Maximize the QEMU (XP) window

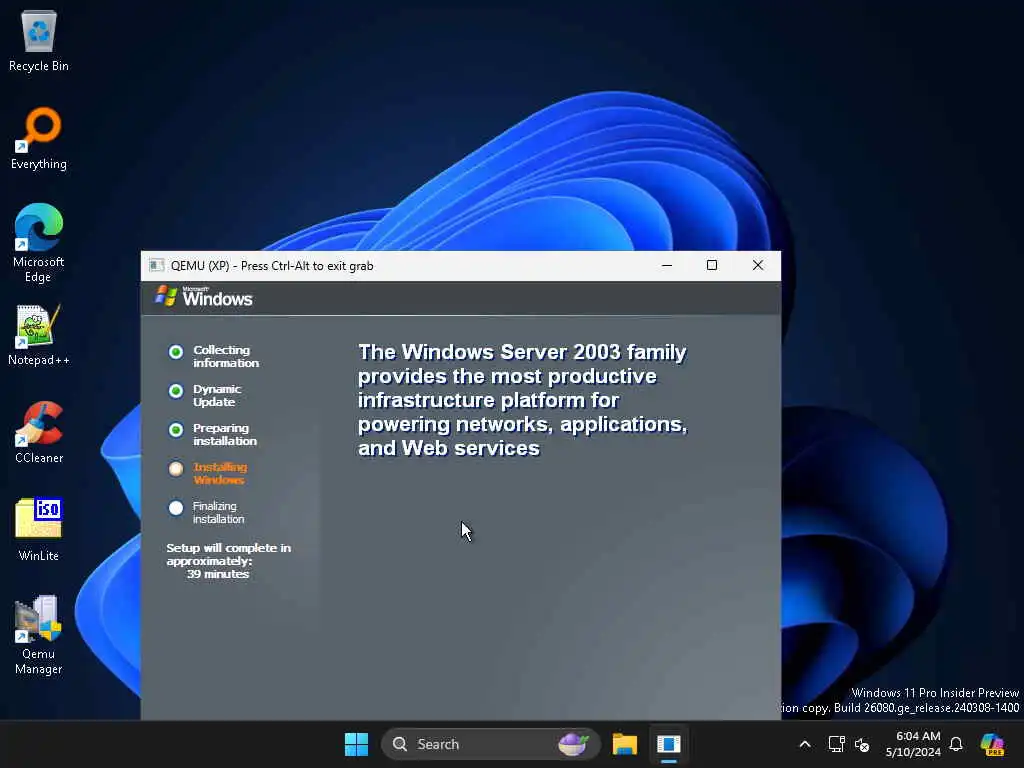click(x=712, y=265)
